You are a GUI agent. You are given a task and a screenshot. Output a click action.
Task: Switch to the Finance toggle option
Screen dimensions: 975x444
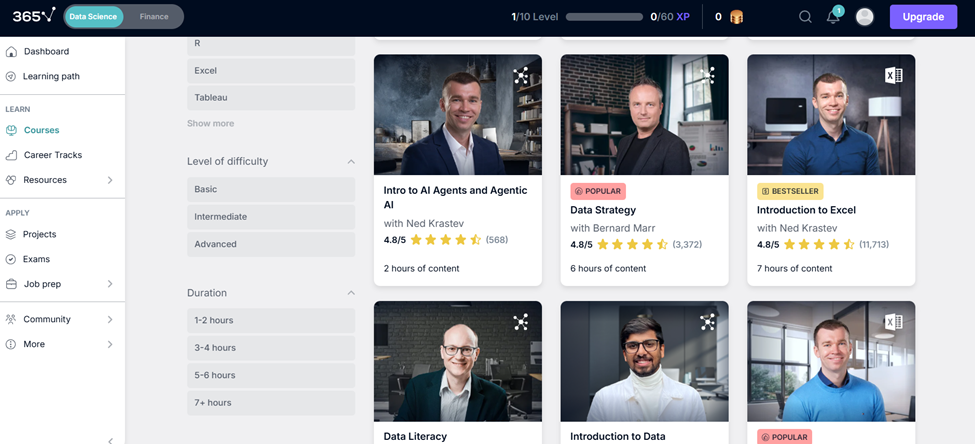coord(154,16)
